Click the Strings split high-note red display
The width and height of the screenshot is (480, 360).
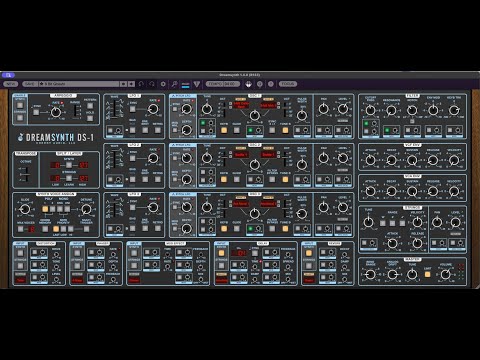pos(83,178)
